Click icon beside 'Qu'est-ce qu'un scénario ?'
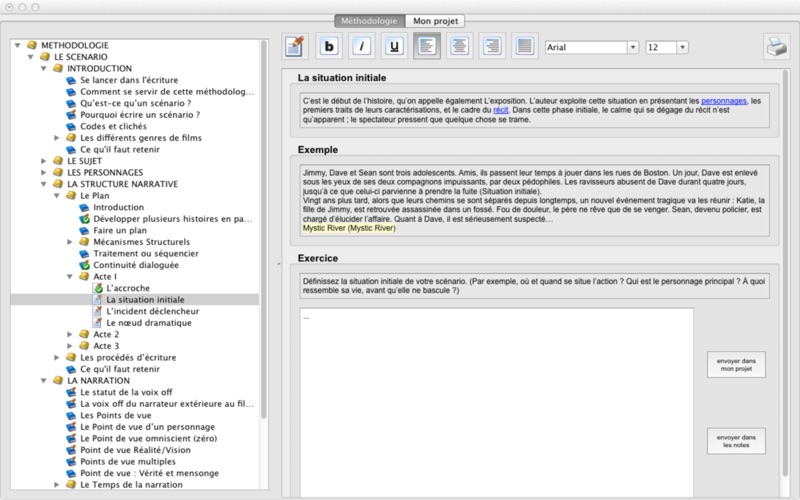This screenshot has height=500, width=800. click(x=71, y=103)
